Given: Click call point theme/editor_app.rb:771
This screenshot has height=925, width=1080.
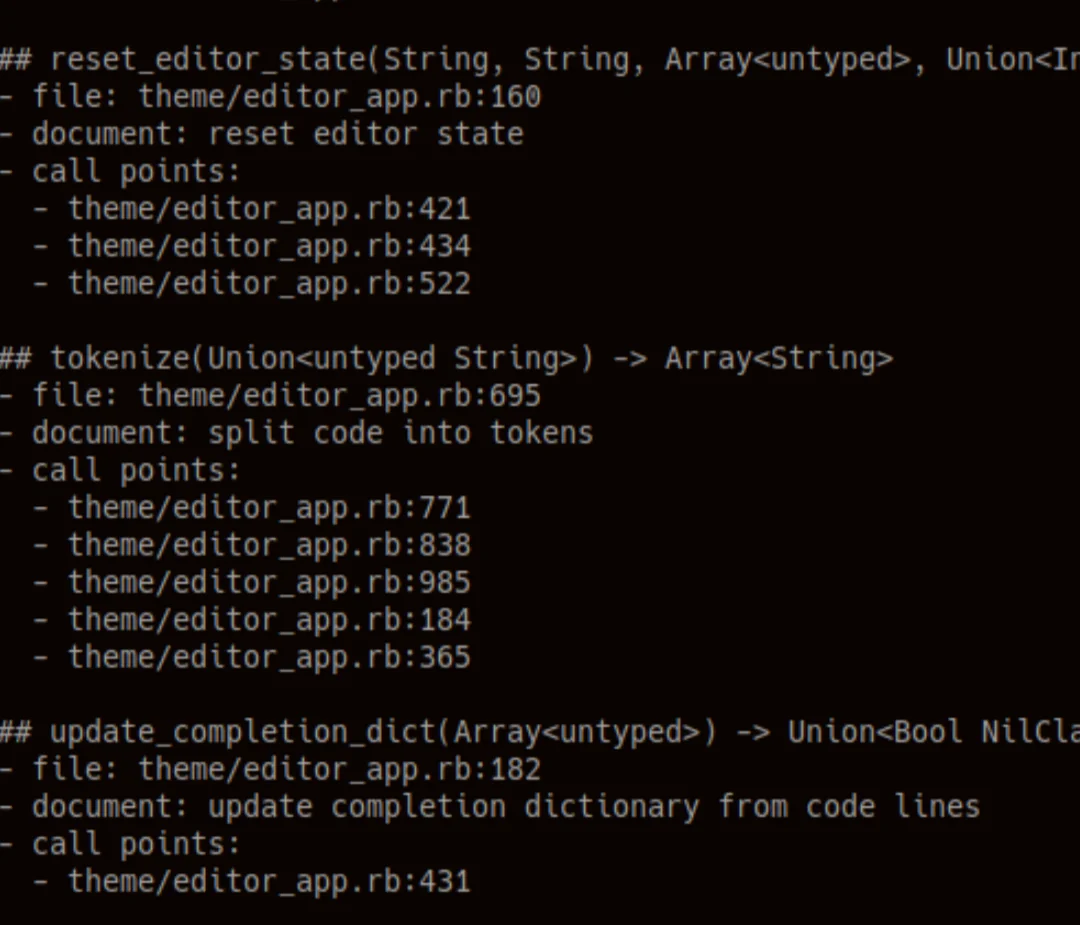Looking at the screenshot, I should [x=269, y=508].
